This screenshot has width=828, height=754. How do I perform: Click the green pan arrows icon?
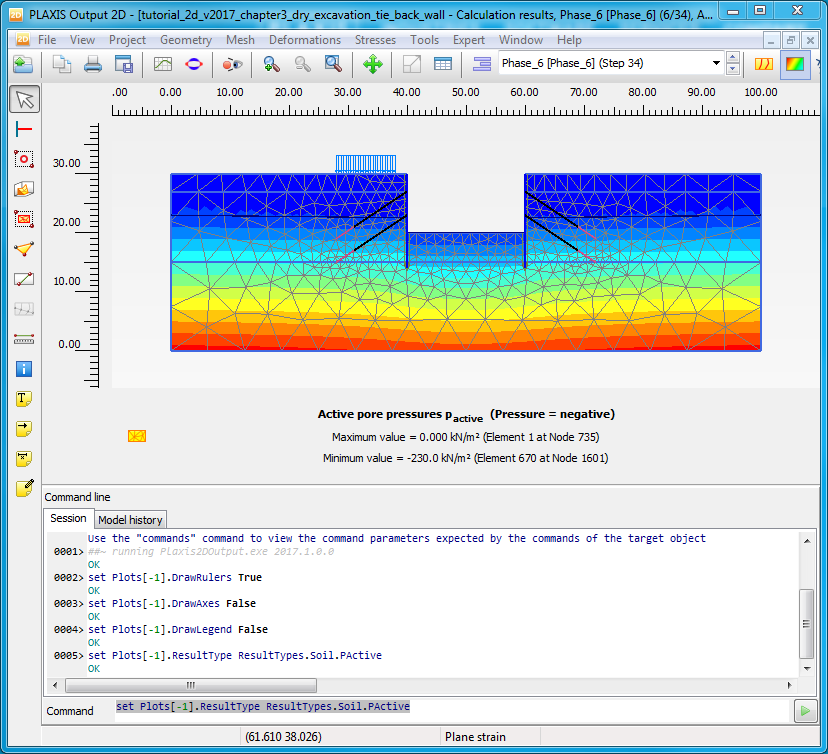coord(372,64)
